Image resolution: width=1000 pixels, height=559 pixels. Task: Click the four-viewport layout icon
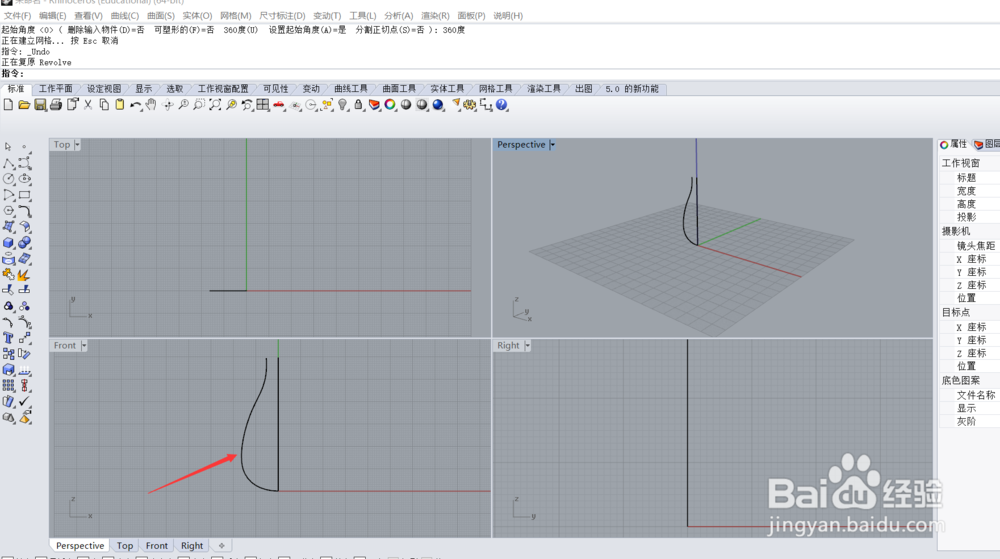tap(263, 105)
